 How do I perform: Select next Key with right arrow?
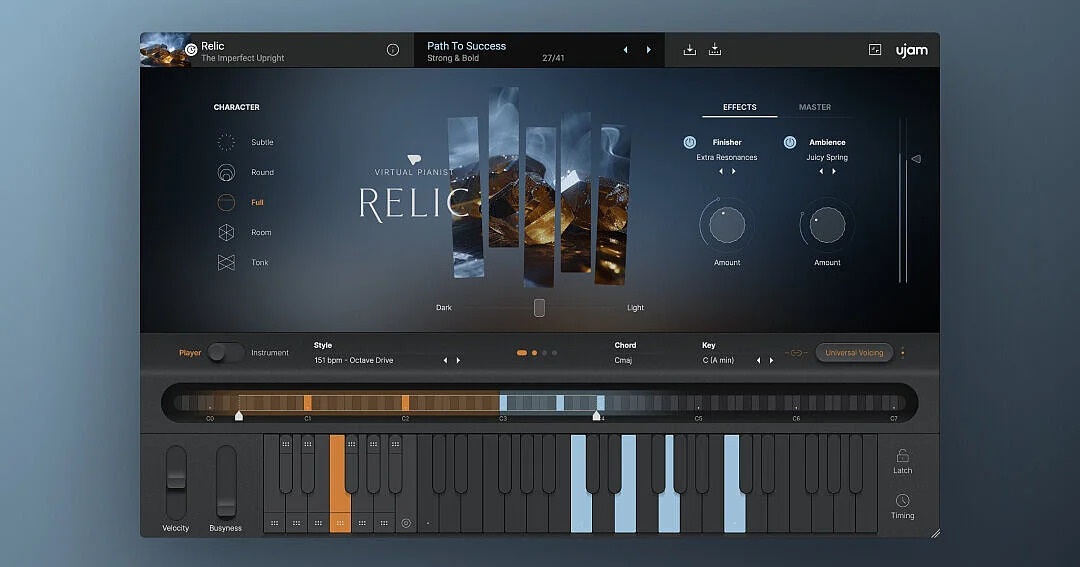point(771,360)
